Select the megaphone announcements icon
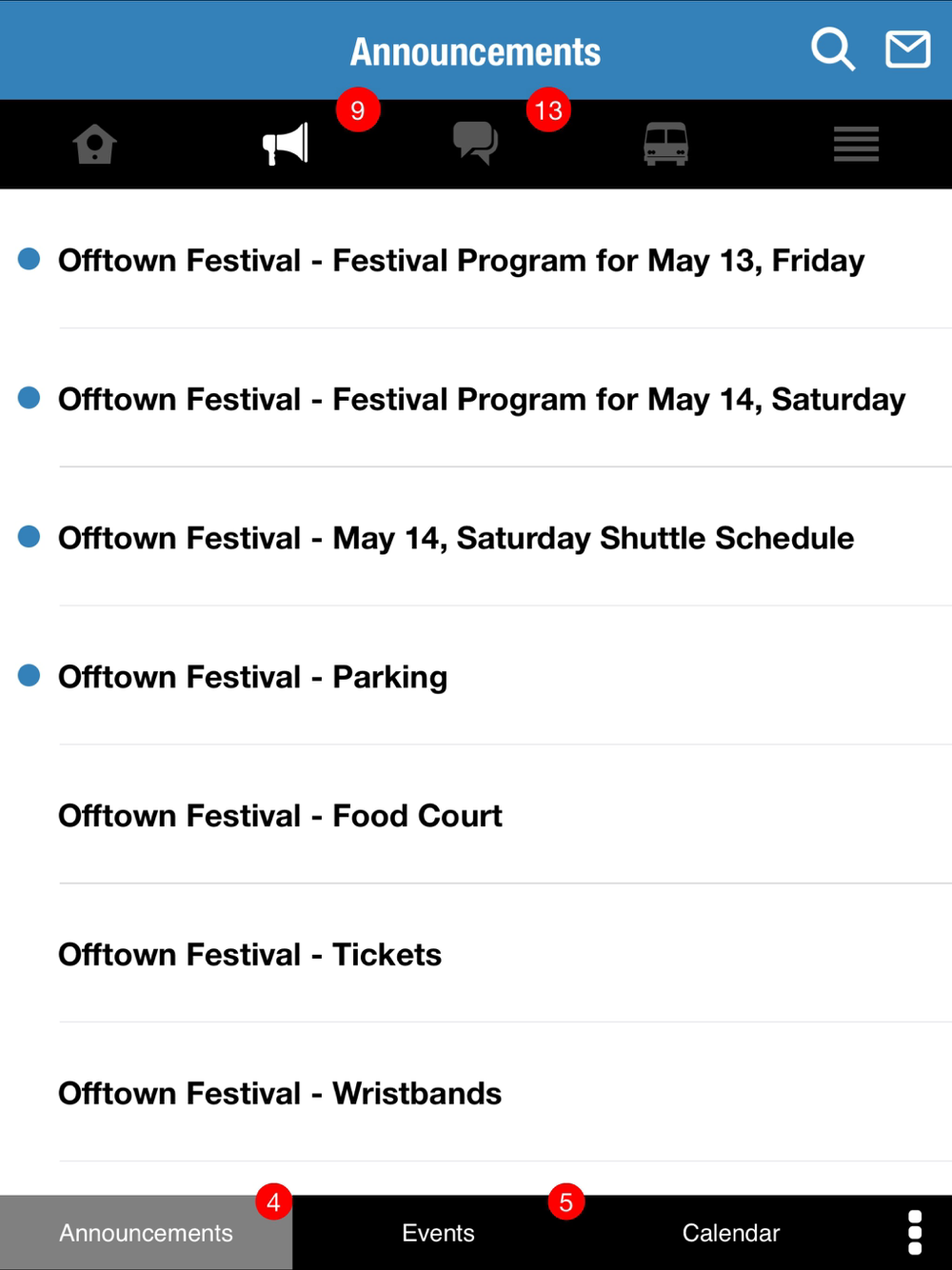Image resolution: width=952 pixels, height=1270 pixels. [286, 145]
